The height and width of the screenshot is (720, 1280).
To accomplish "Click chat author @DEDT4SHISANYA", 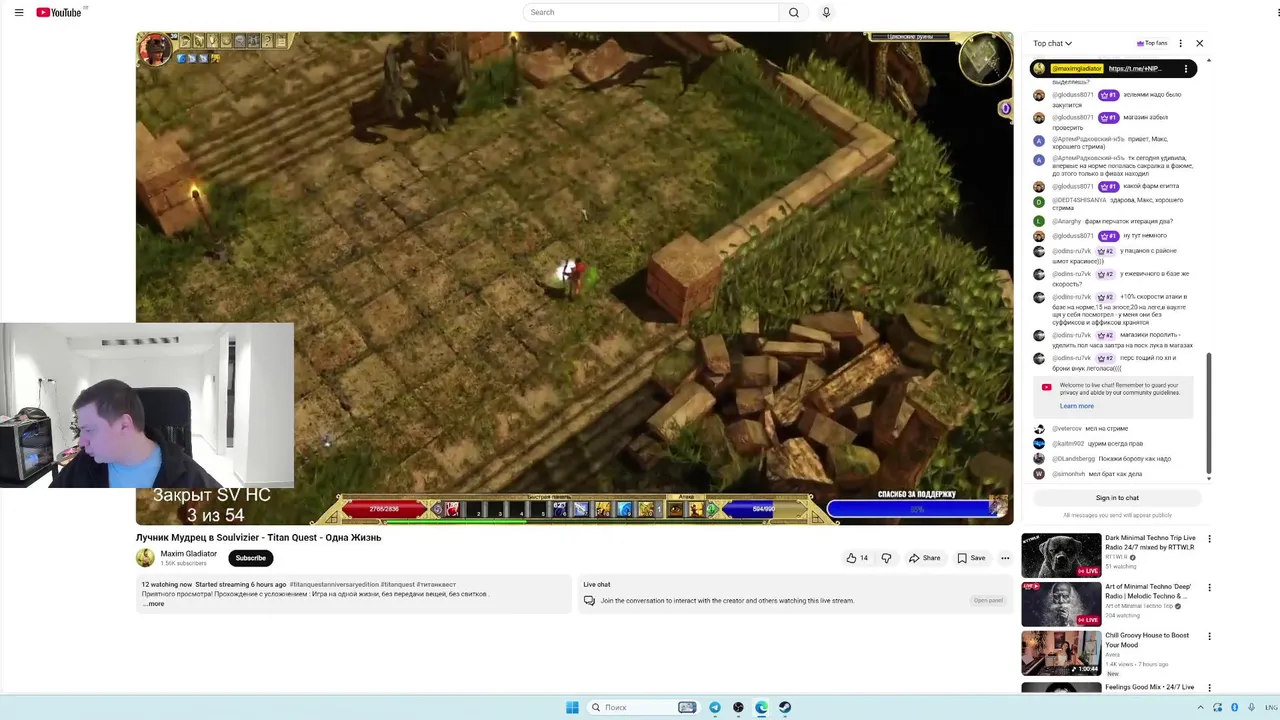I will coord(1079,200).
